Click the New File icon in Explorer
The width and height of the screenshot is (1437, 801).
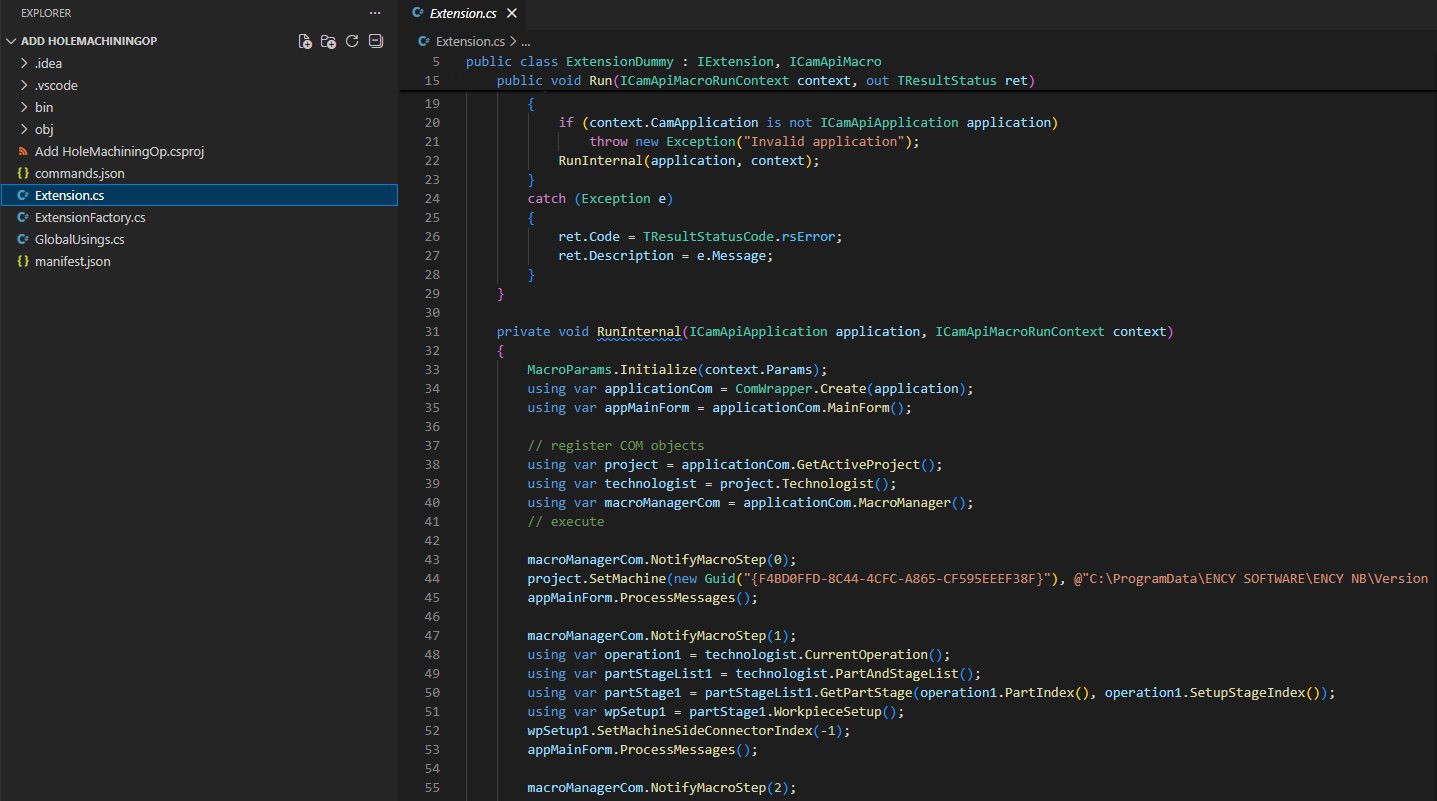point(305,41)
